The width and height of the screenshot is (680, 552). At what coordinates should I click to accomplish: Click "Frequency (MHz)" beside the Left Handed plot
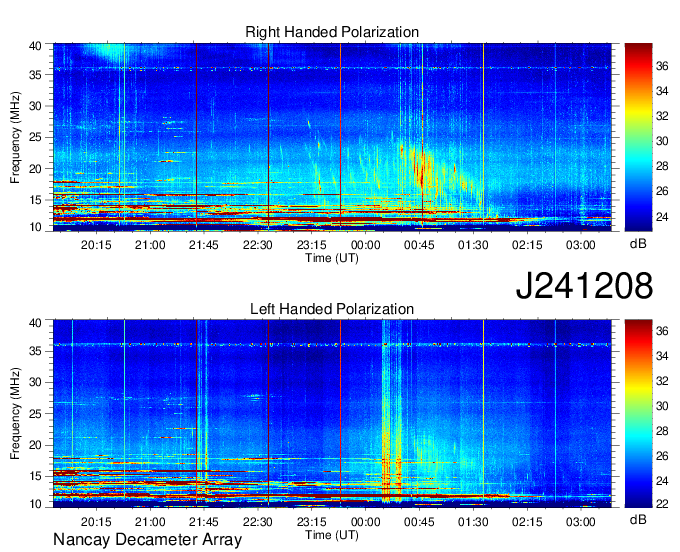[15, 414]
